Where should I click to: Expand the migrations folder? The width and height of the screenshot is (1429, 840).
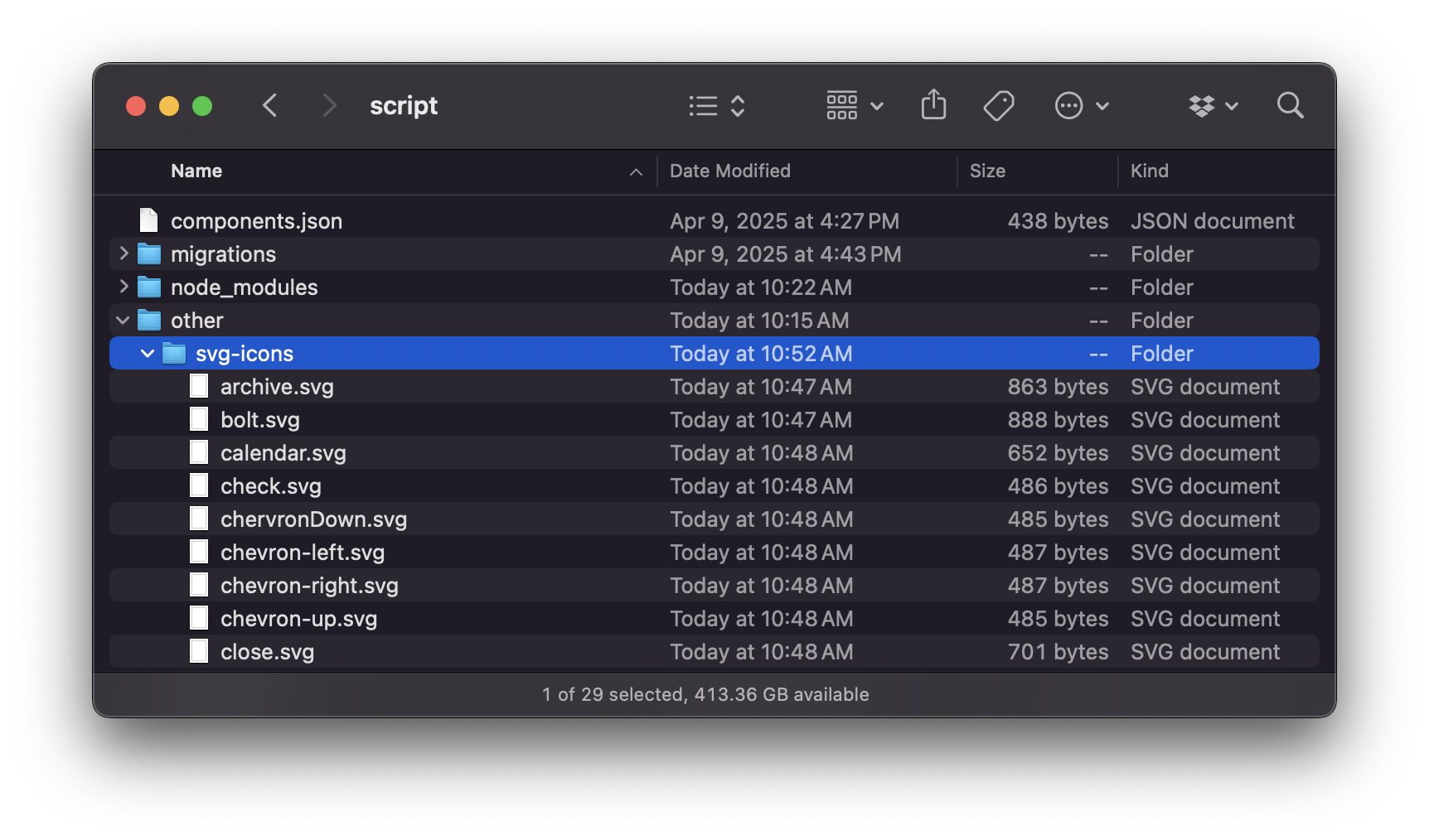click(x=123, y=253)
